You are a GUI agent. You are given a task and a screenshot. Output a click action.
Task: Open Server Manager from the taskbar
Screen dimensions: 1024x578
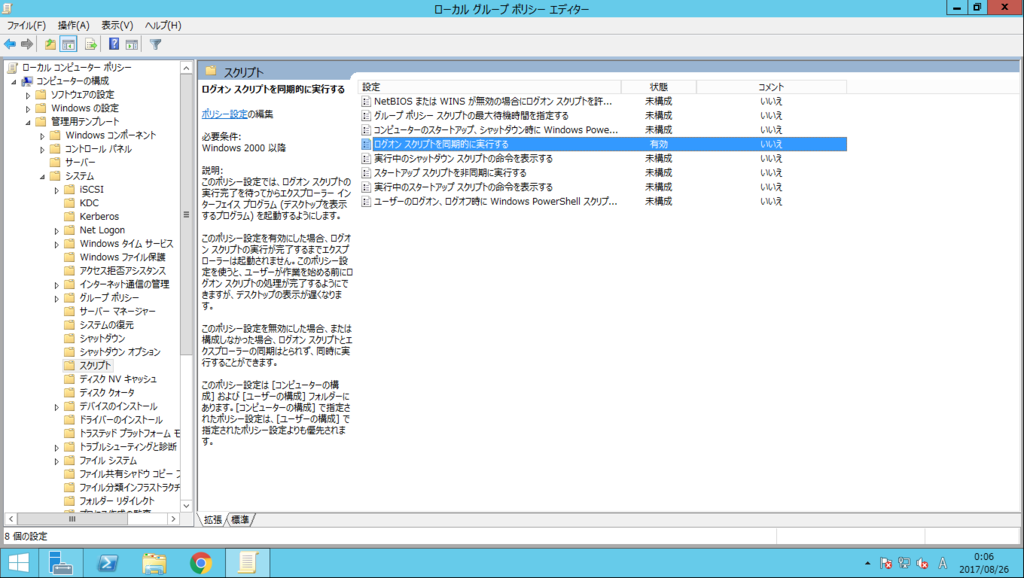pos(61,563)
